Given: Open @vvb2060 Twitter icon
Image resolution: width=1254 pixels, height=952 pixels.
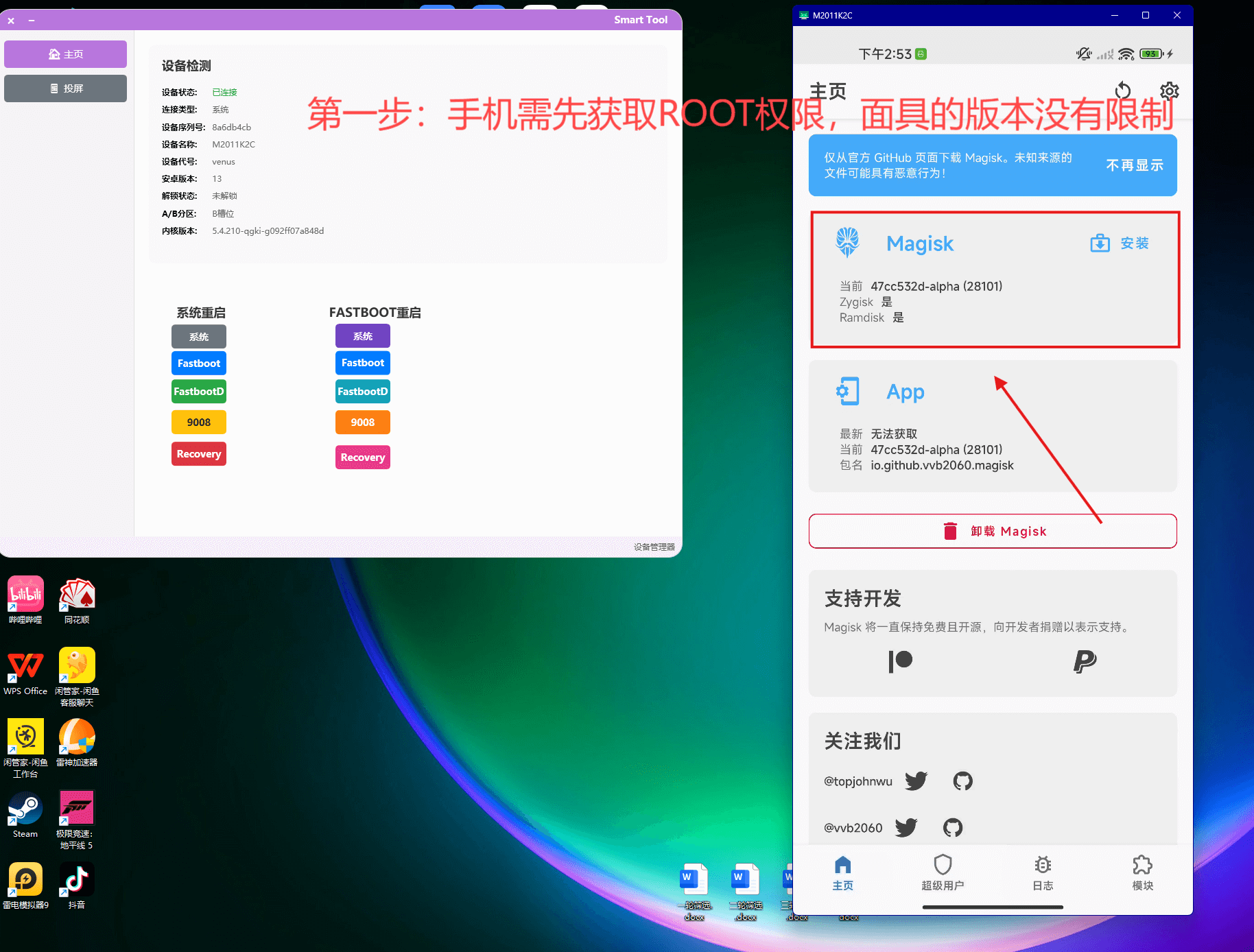Looking at the screenshot, I should click(x=906, y=828).
